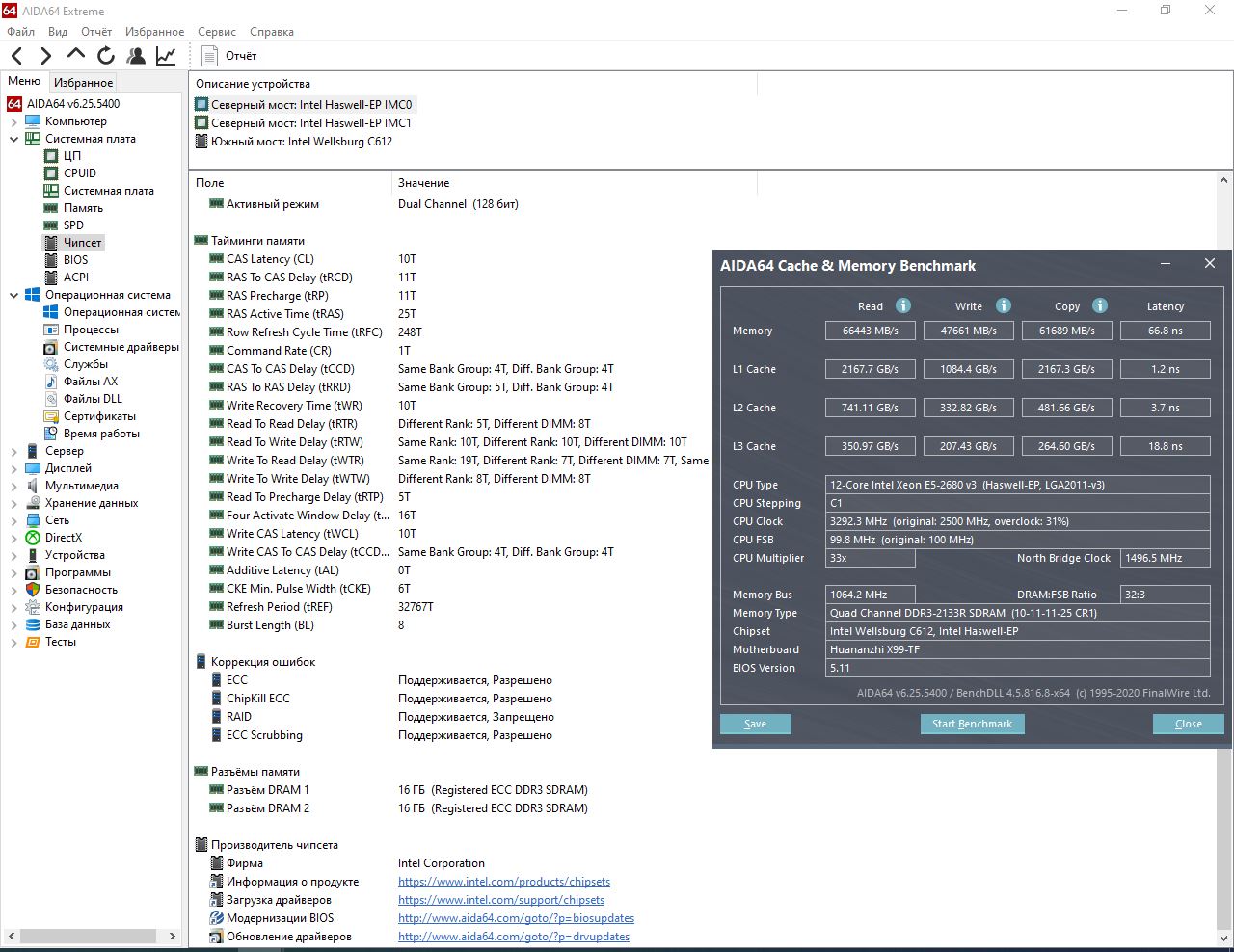Open the biosupdates link
1234x952 pixels.
(x=516, y=918)
